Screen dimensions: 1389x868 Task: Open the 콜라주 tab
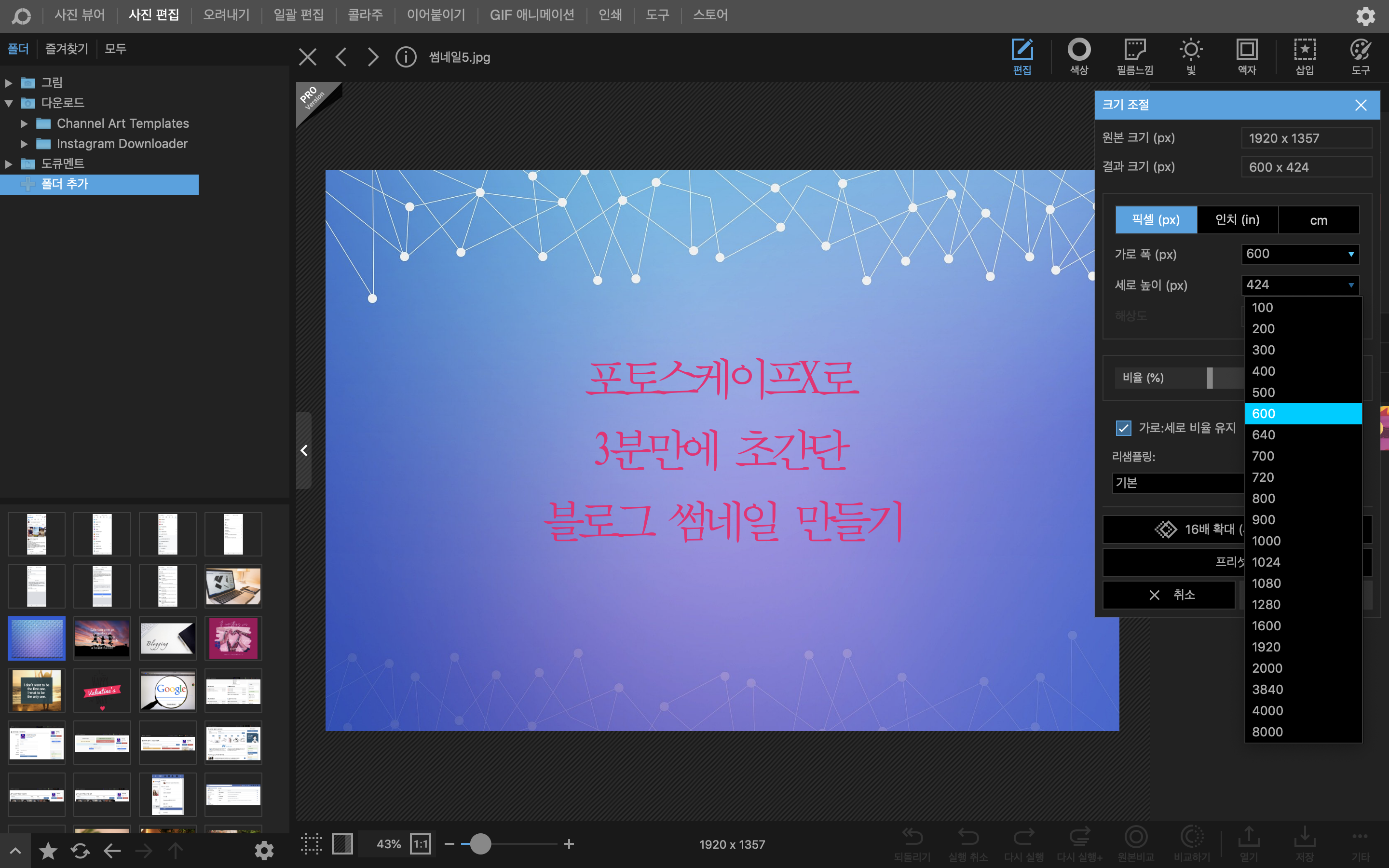(x=365, y=15)
